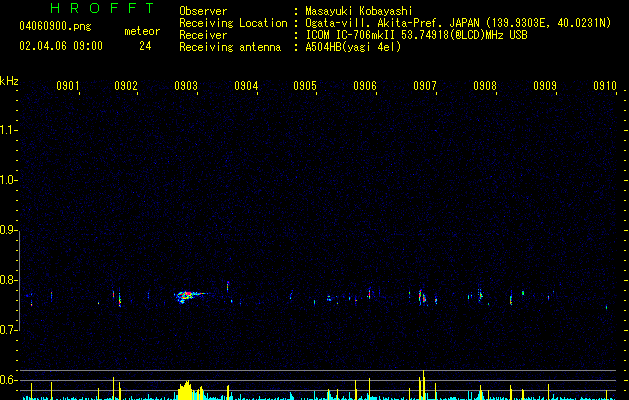The height and width of the screenshot is (400, 629).
Task: Click the 0902 time marker
Action: 126,86
